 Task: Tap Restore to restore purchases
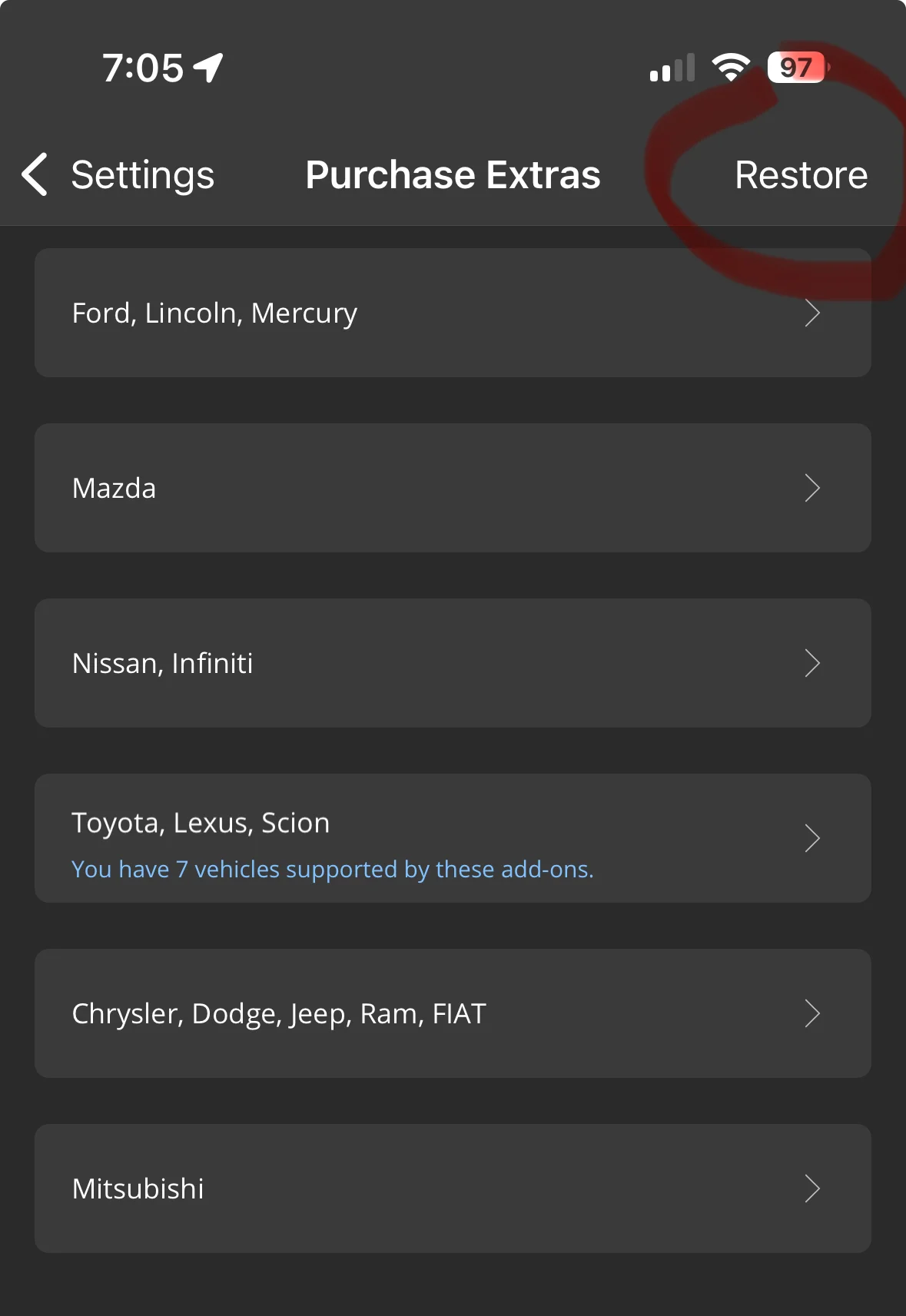801,175
